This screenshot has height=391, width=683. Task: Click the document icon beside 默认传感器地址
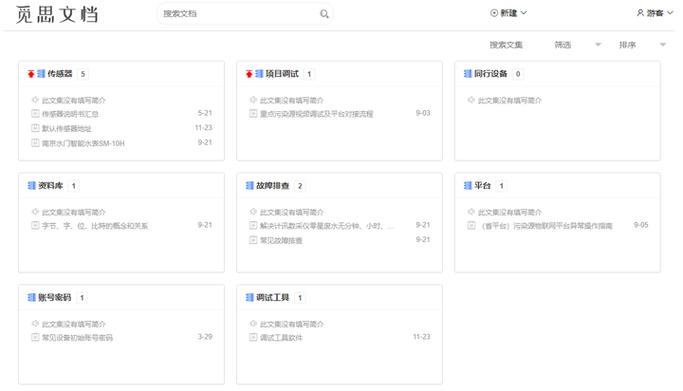tap(35, 128)
